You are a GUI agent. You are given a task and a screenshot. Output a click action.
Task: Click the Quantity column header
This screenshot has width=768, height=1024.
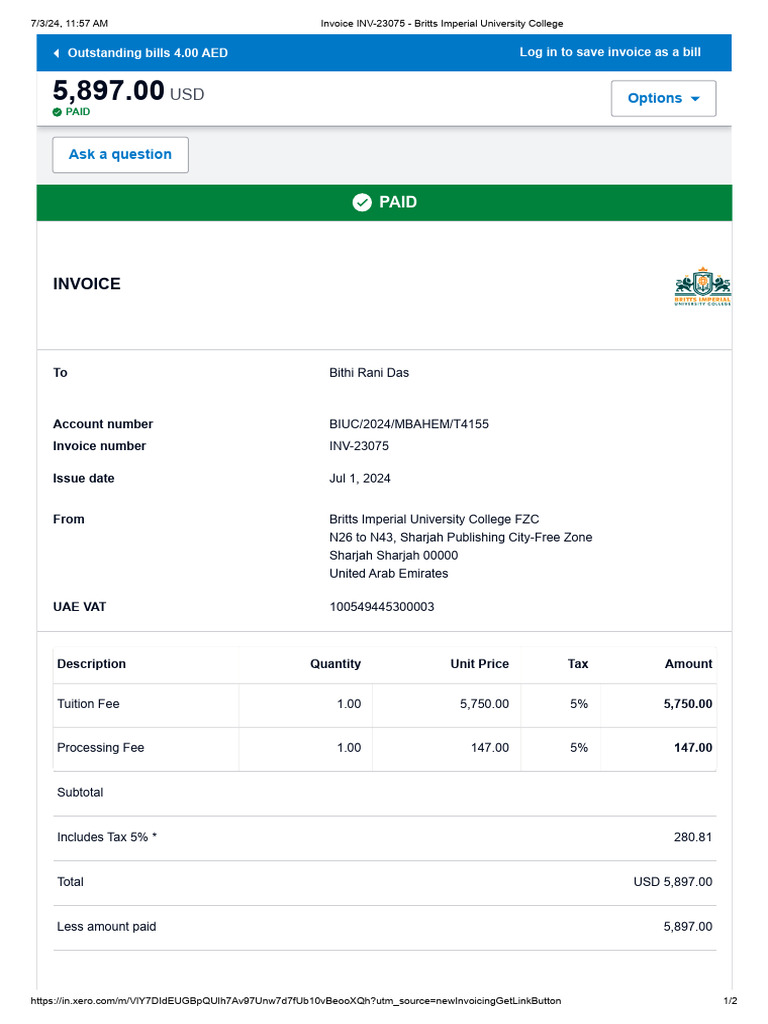335,664
